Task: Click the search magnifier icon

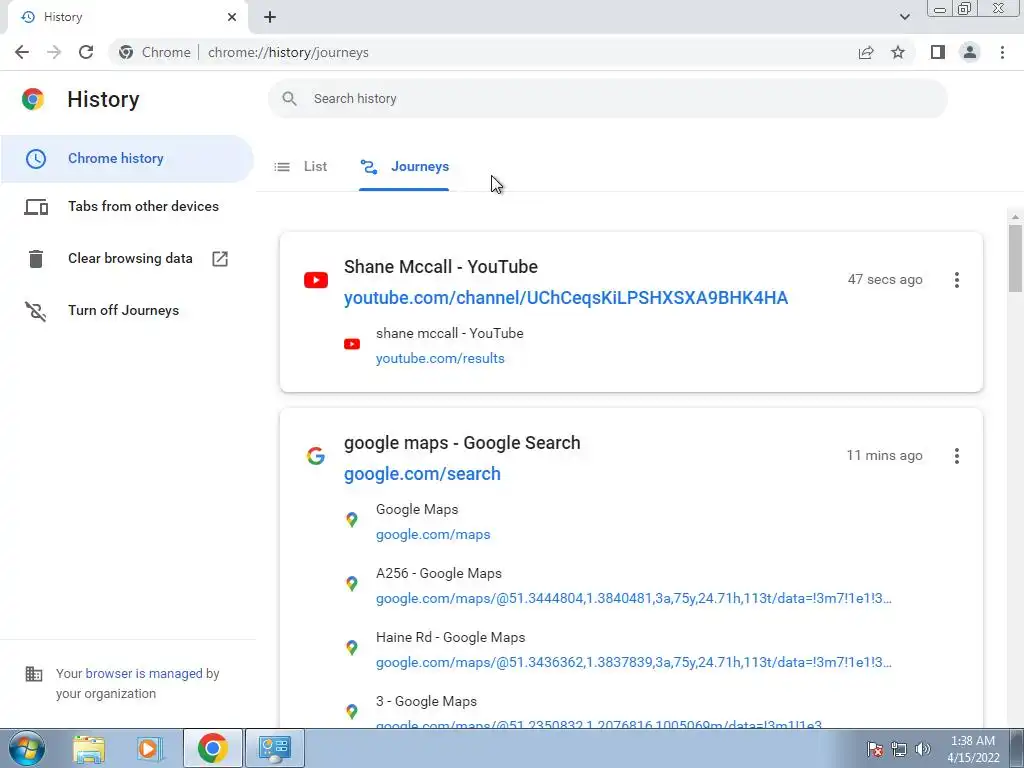Action: tap(289, 99)
